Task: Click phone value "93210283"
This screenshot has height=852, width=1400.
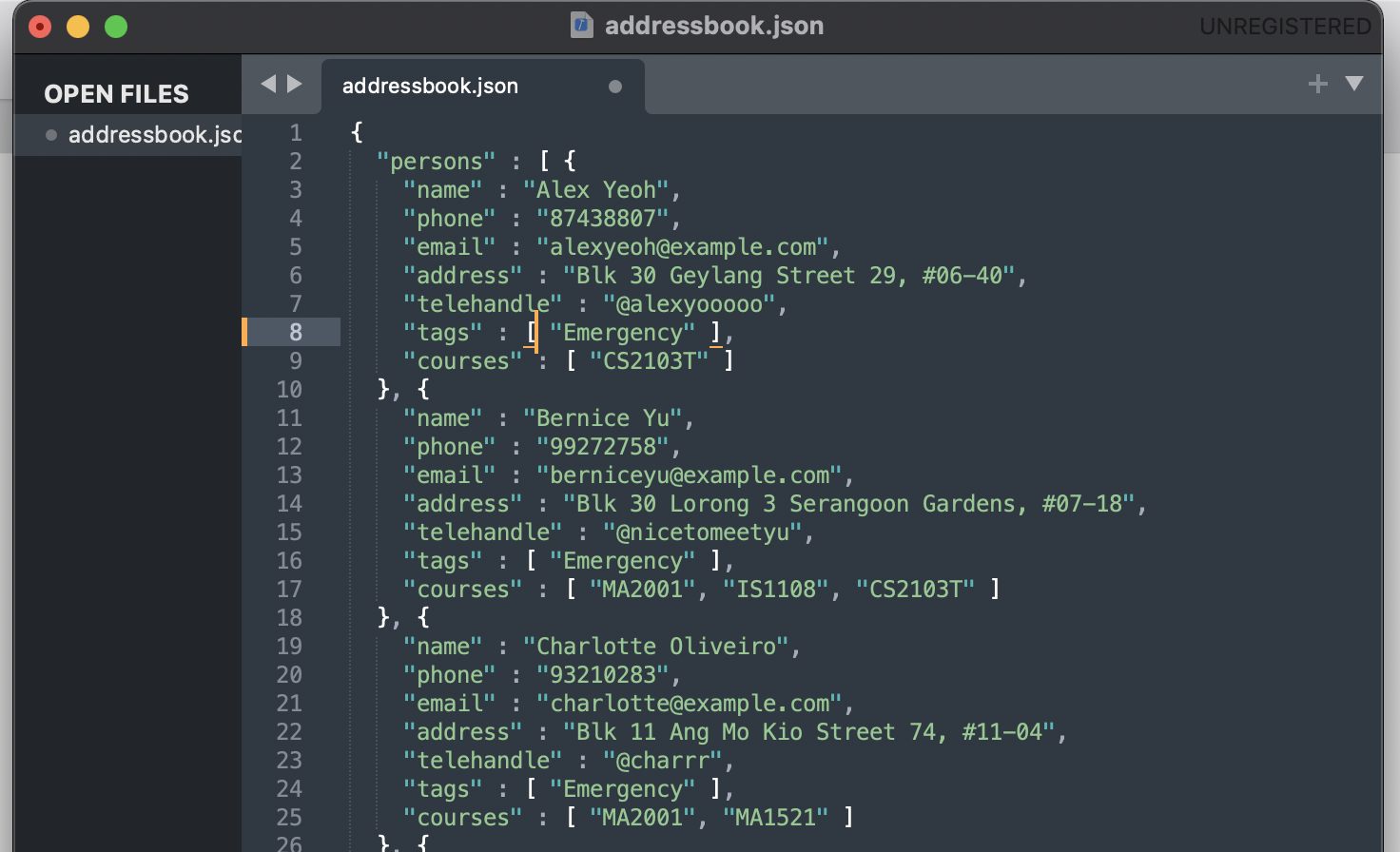Action: [603, 674]
